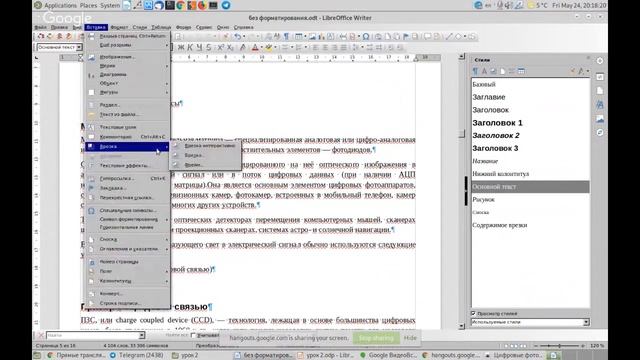640x360 pixels.
Task: Open the Find field dropdown arrow
Action: (x=142, y=336)
